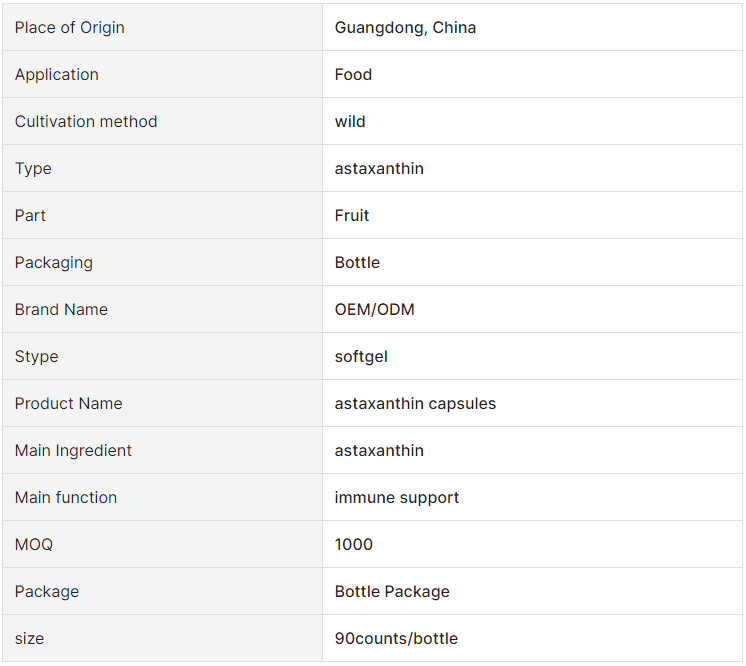Click the Type row's astaxanthin value
The width and height of the screenshot is (746, 666).
[379, 168]
